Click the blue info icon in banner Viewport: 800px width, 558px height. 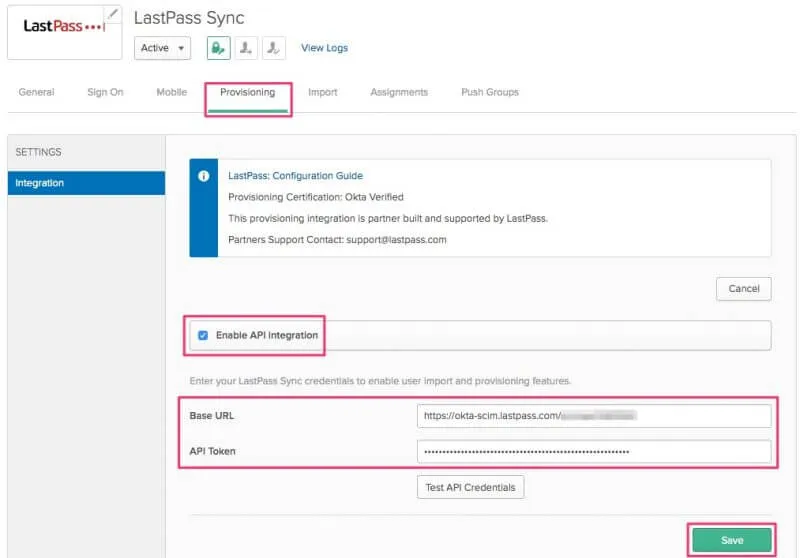[204, 176]
